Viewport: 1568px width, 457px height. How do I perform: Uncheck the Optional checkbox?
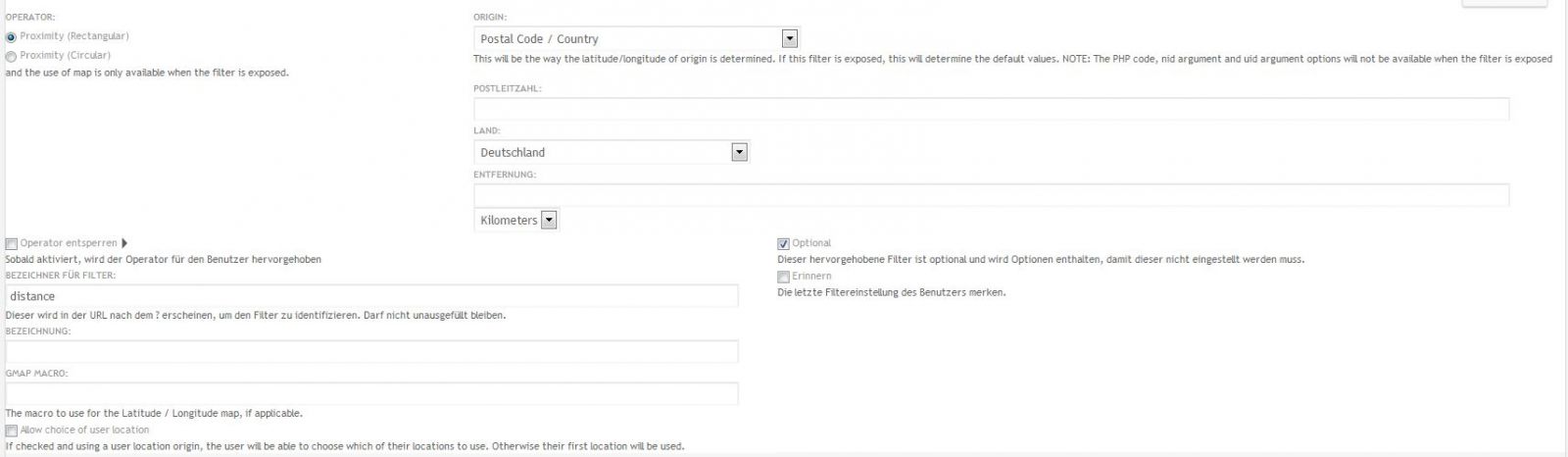[x=784, y=244]
